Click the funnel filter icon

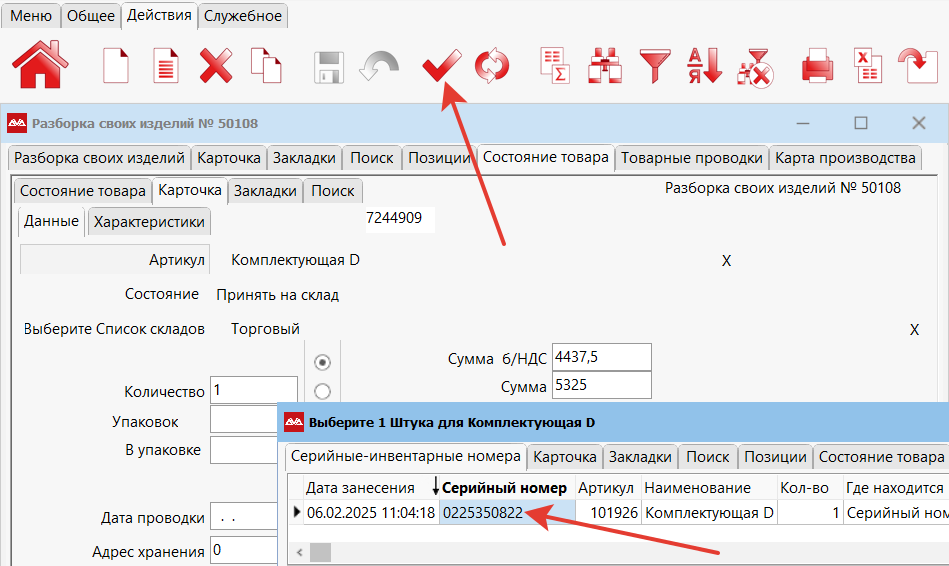tap(655, 67)
